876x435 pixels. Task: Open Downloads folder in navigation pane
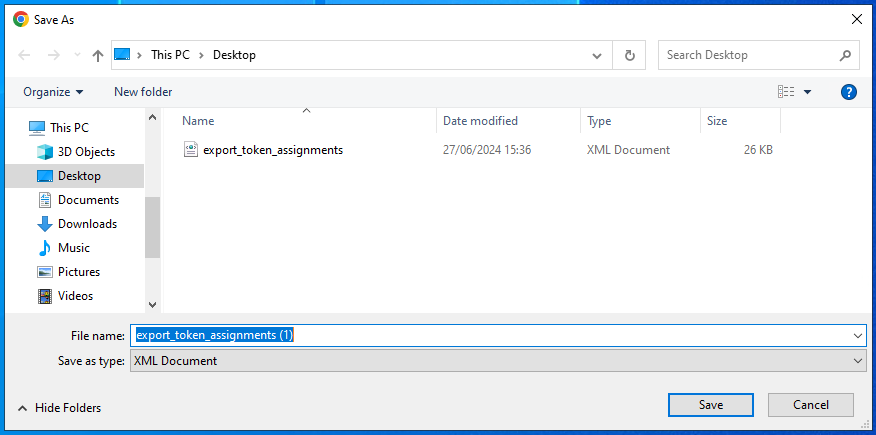(x=87, y=224)
